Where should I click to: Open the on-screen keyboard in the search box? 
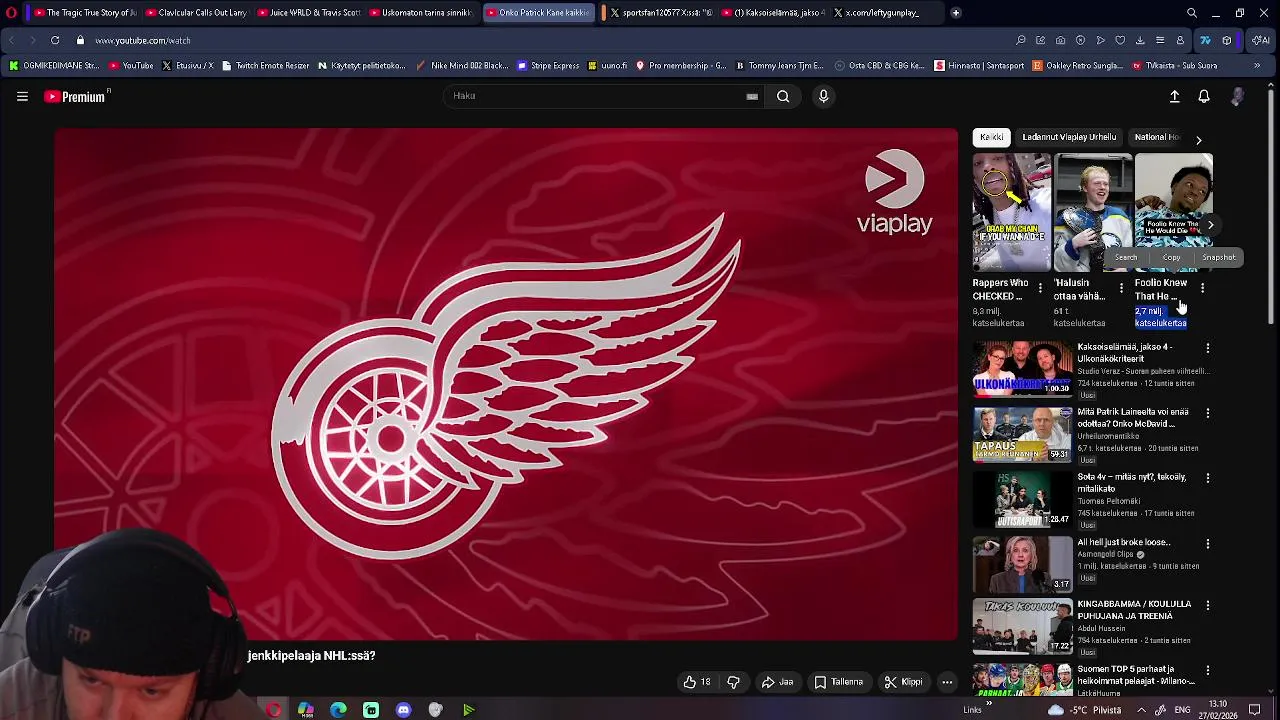point(752,97)
